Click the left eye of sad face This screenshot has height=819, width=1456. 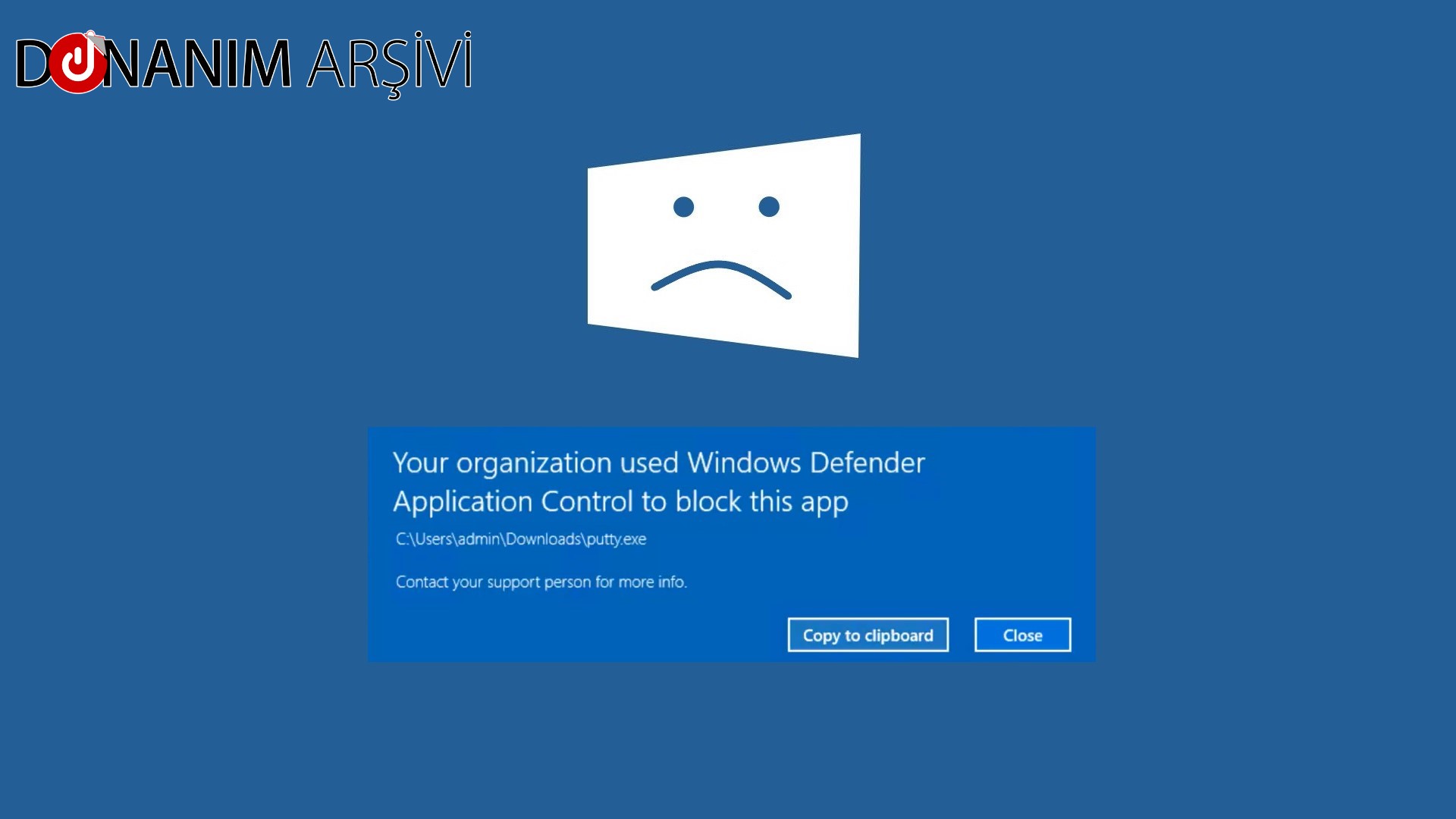683,206
